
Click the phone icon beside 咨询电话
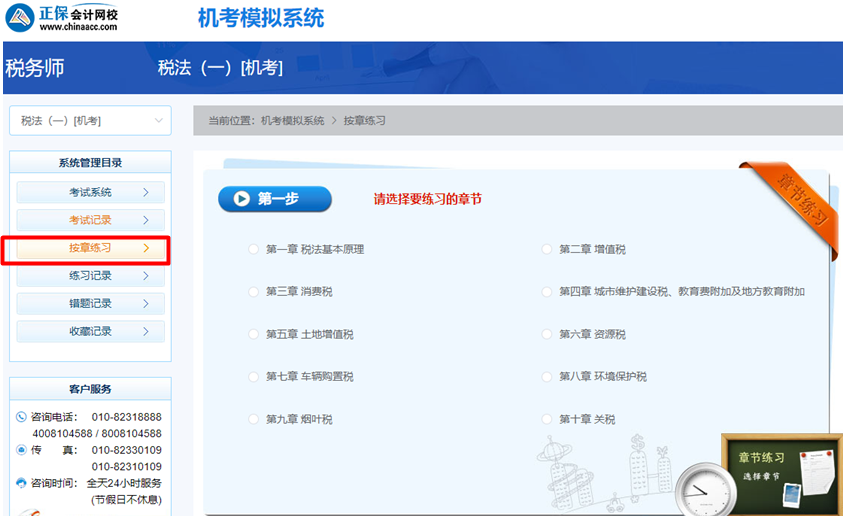(x=21, y=417)
